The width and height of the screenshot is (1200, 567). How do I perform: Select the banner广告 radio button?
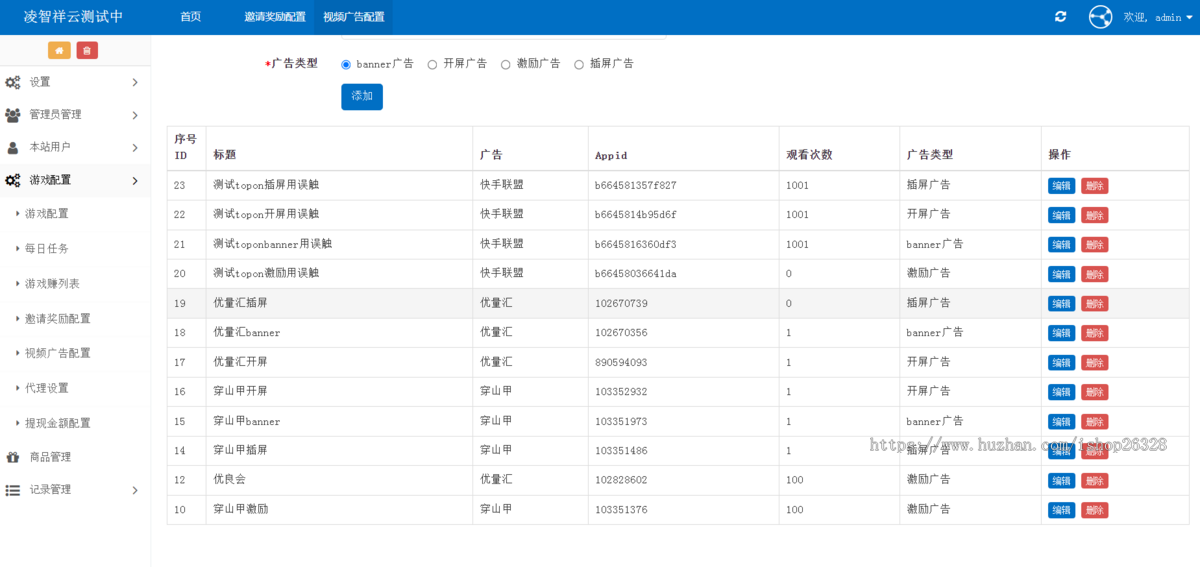click(x=346, y=64)
